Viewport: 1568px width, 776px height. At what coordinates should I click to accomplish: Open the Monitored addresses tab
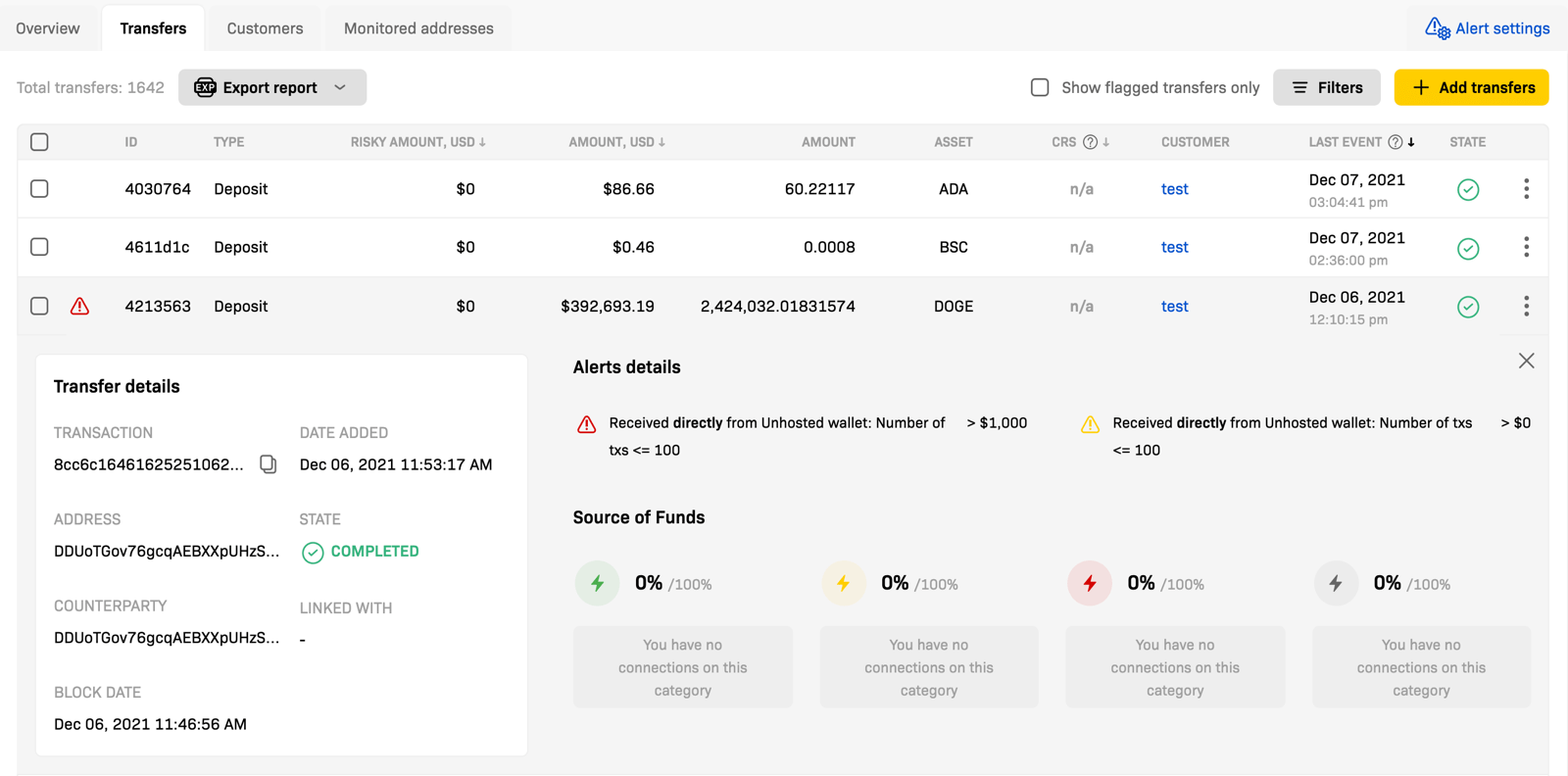point(418,28)
